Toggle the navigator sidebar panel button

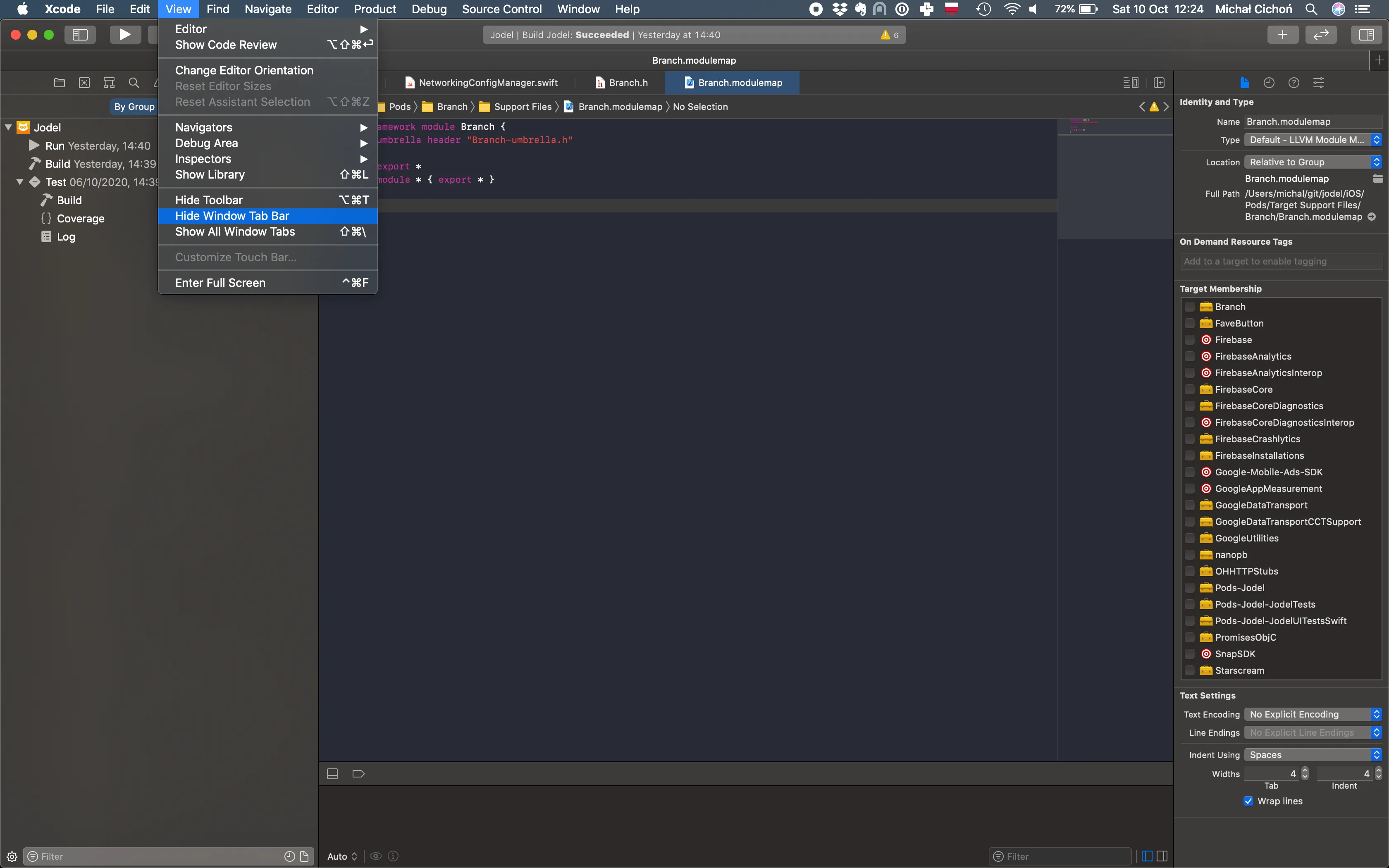pos(80,34)
